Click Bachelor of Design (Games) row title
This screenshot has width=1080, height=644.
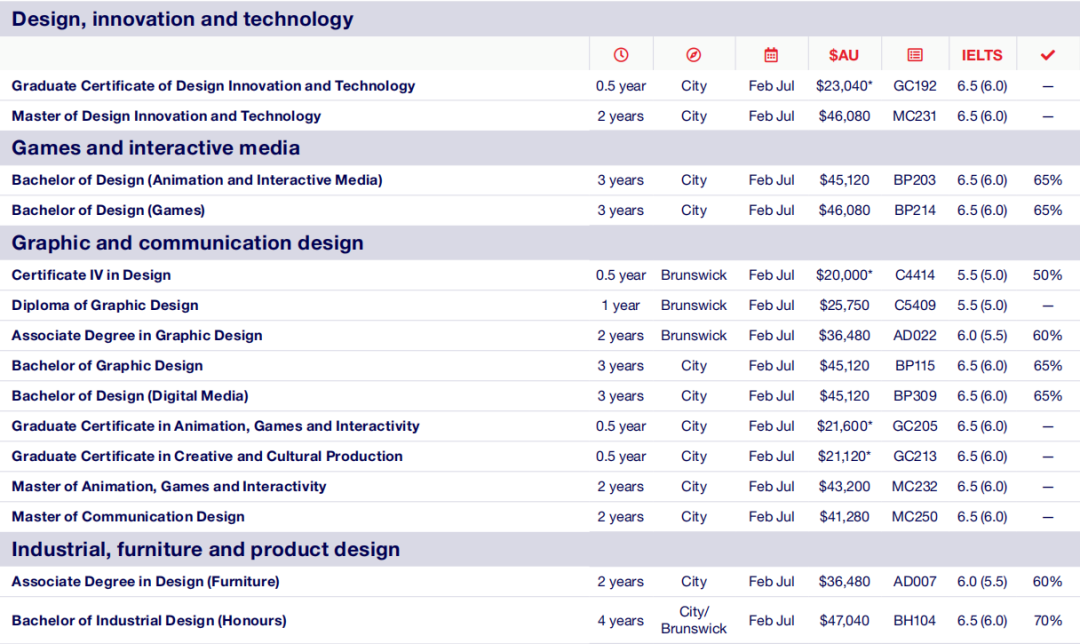tap(108, 210)
